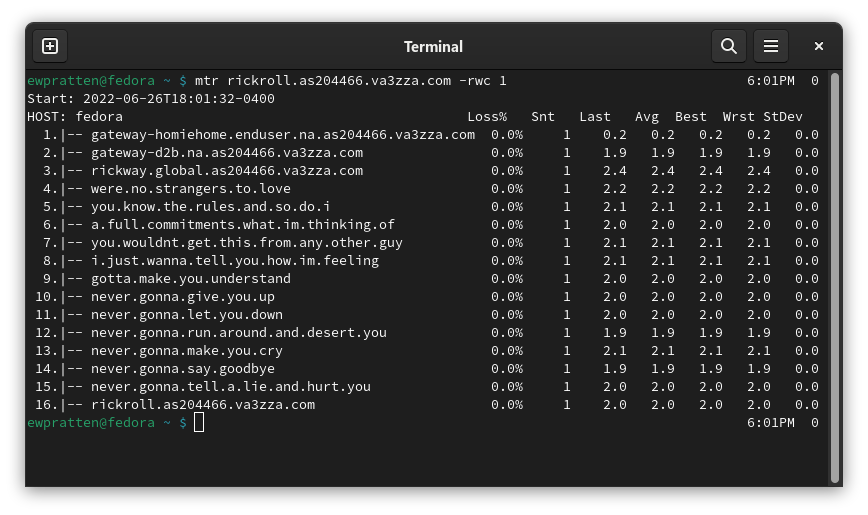Close the Terminal window
Viewport: 868px width, 515px height.
819,46
